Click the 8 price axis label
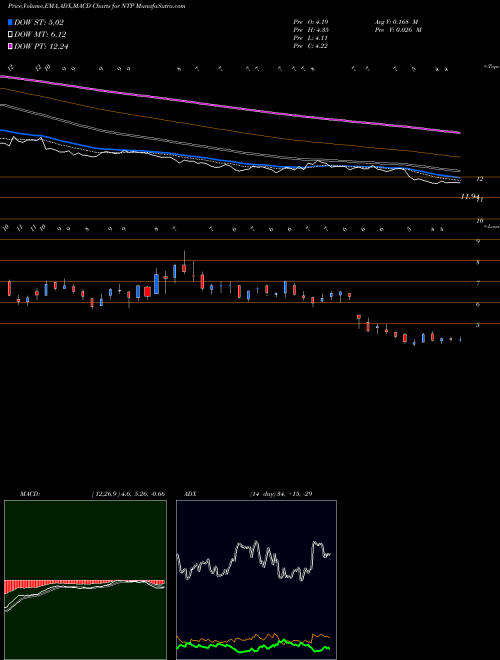Image resolution: width=500 pixels, height=660 pixels. pos(478,263)
